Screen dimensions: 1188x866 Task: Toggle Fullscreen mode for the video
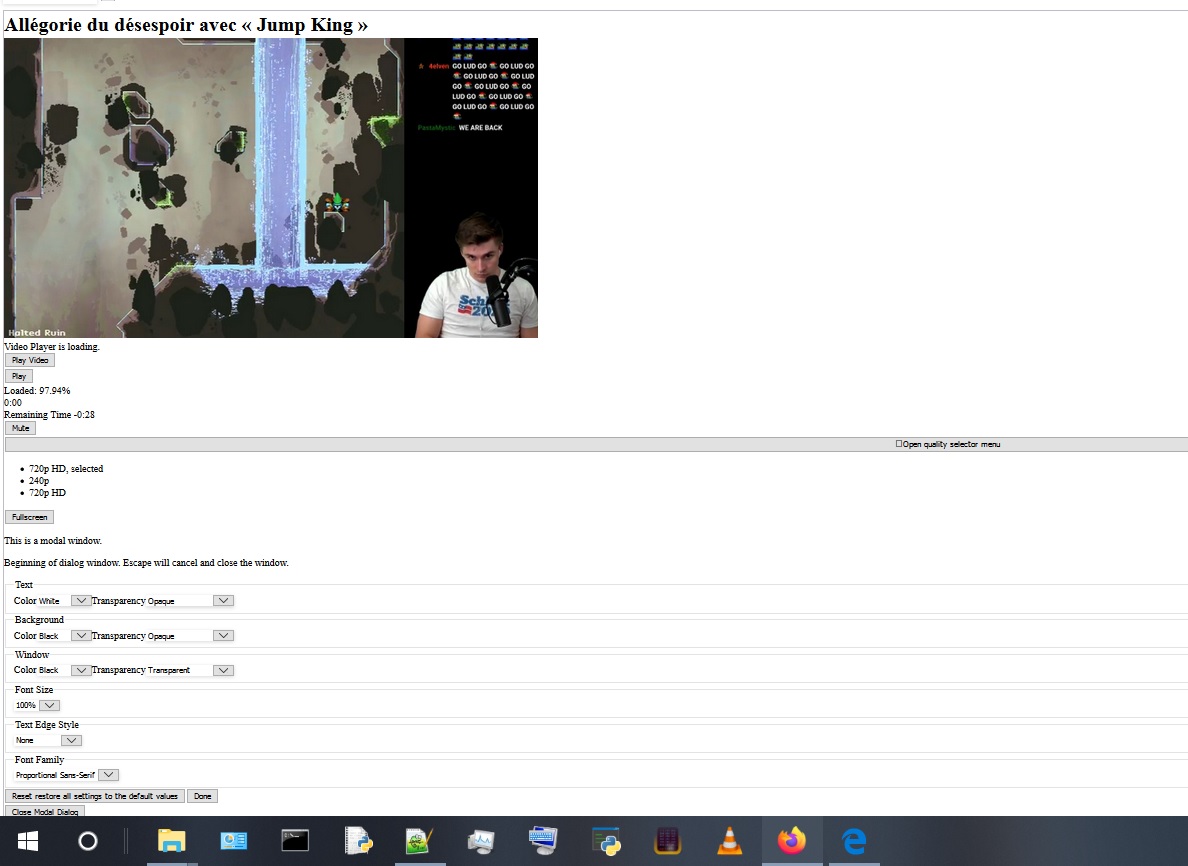click(29, 517)
